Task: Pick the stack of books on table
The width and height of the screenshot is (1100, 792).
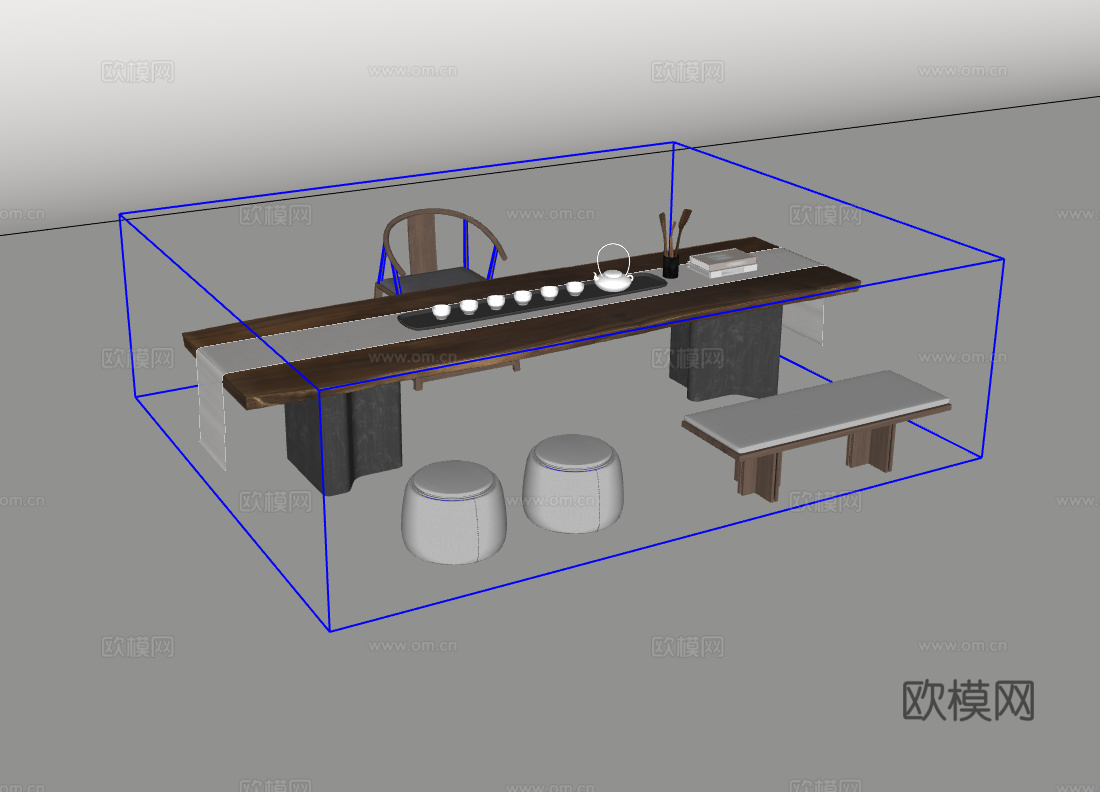Action: pyautogui.click(x=723, y=263)
